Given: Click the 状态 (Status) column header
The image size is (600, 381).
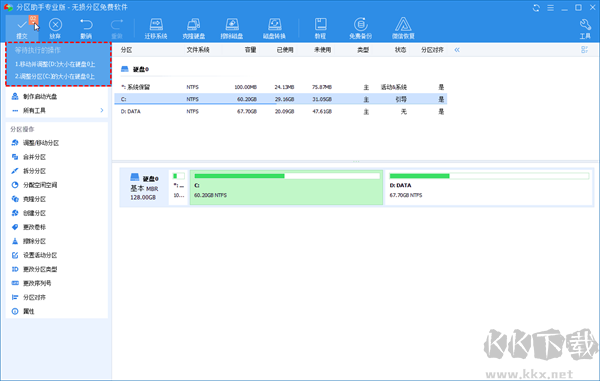Looking at the screenshot, I should 400,50.
